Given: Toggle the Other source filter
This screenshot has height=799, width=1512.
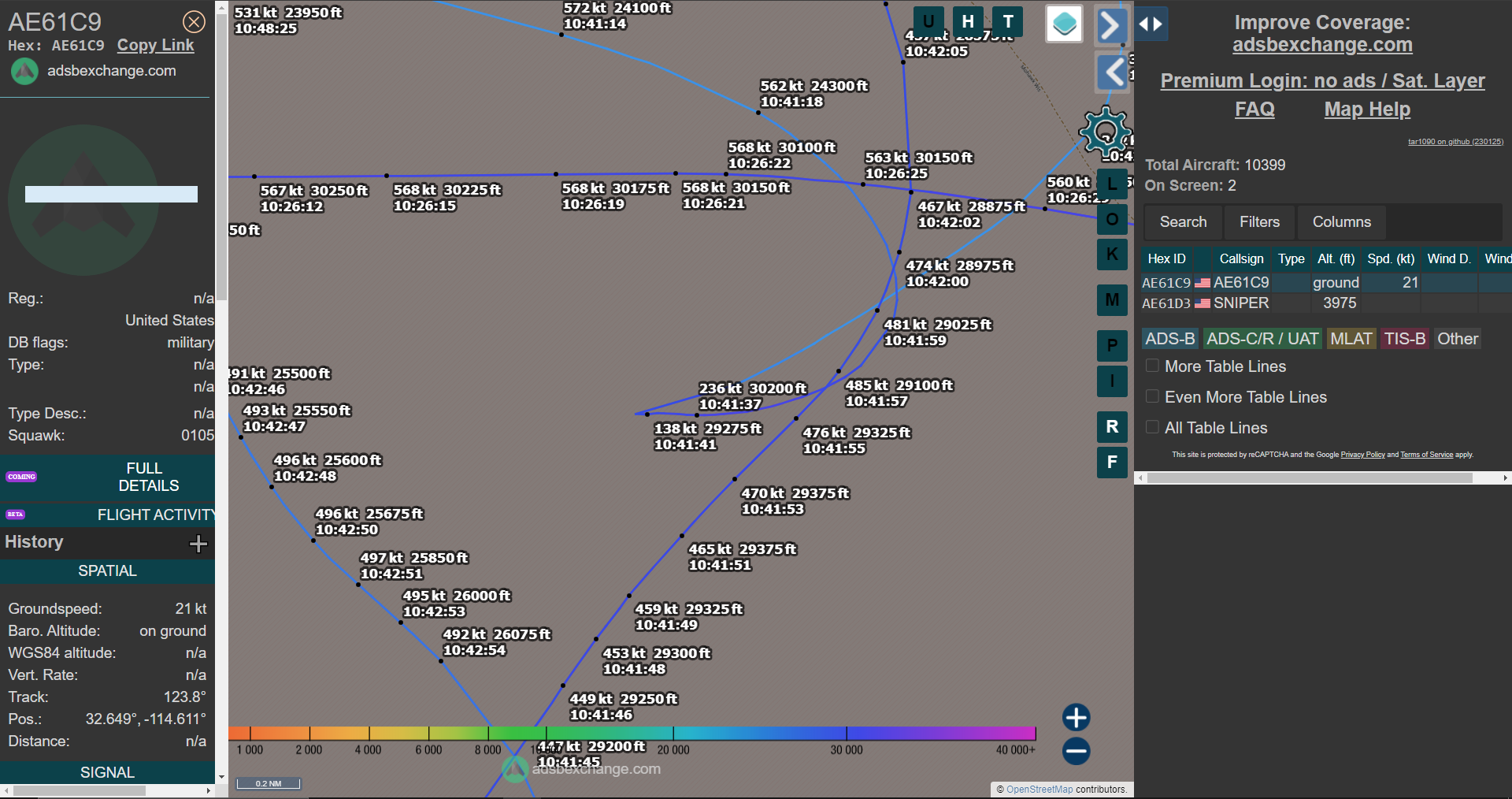Looking at the screenshot, I should point(1458,339).
